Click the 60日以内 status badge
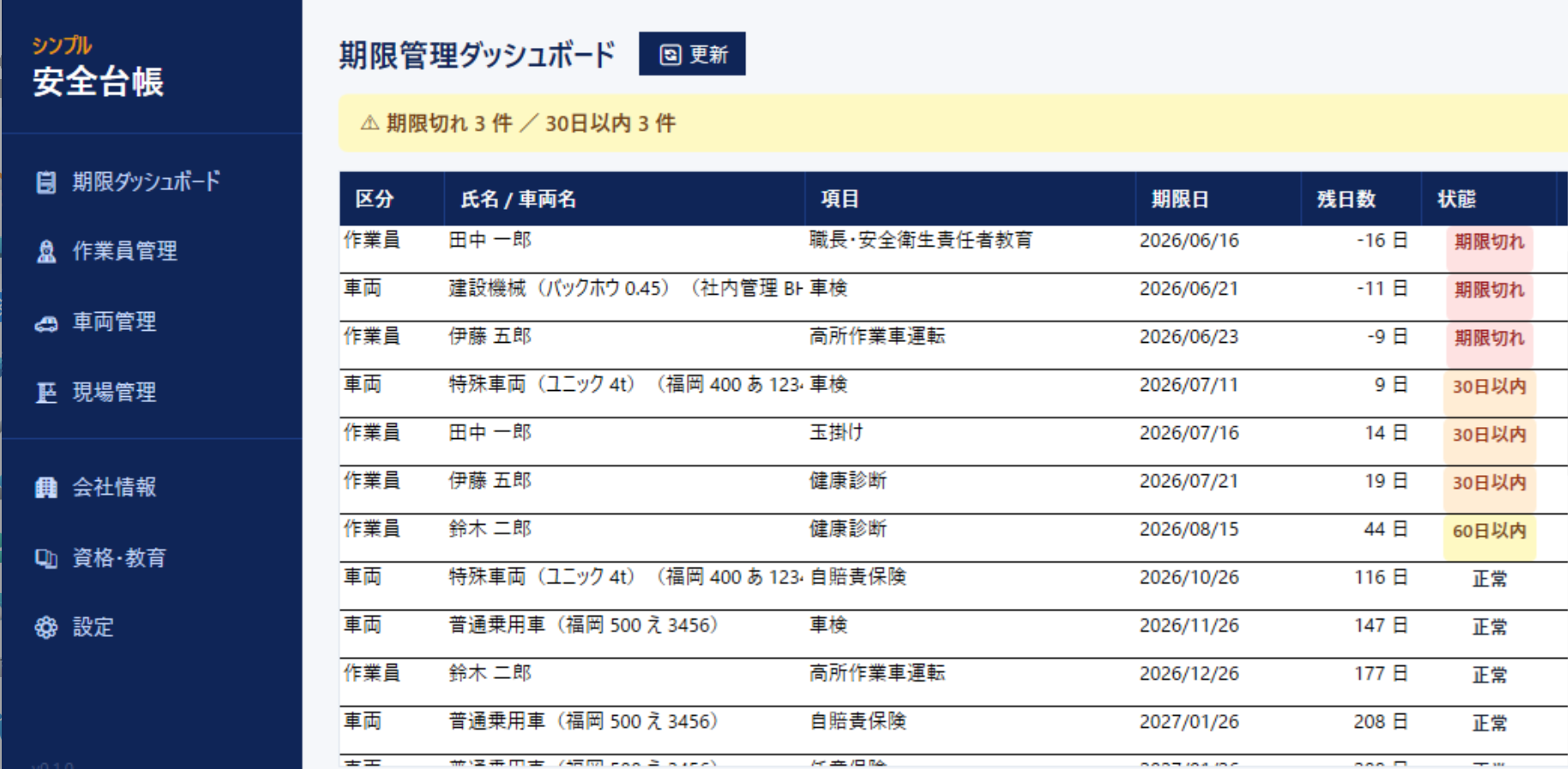 pyautogui.click(x=1489, y=531)
